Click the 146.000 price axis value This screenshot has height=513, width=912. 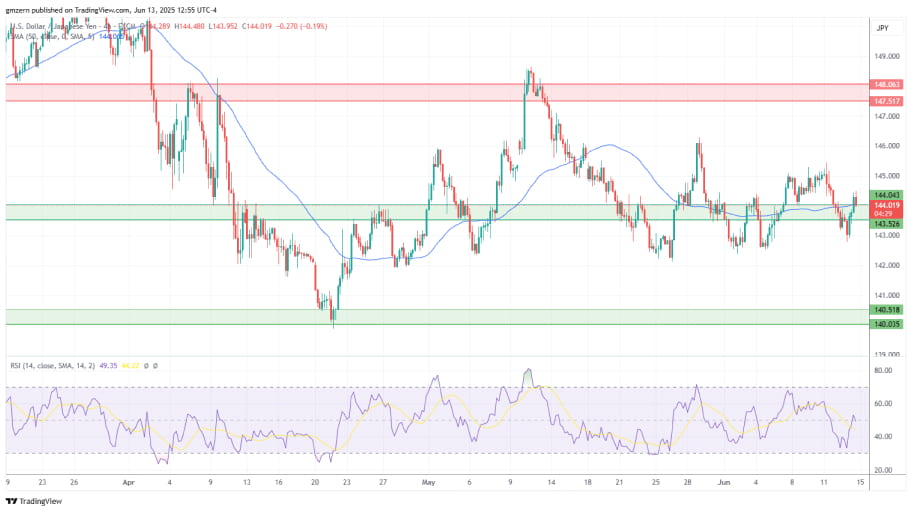pos(888,146)
